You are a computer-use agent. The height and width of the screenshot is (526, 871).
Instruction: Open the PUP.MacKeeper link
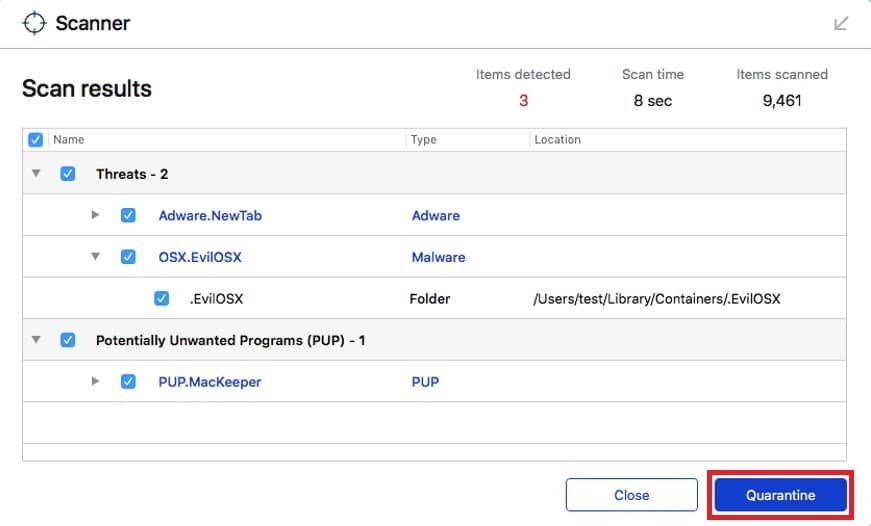(x=209, y=382)
